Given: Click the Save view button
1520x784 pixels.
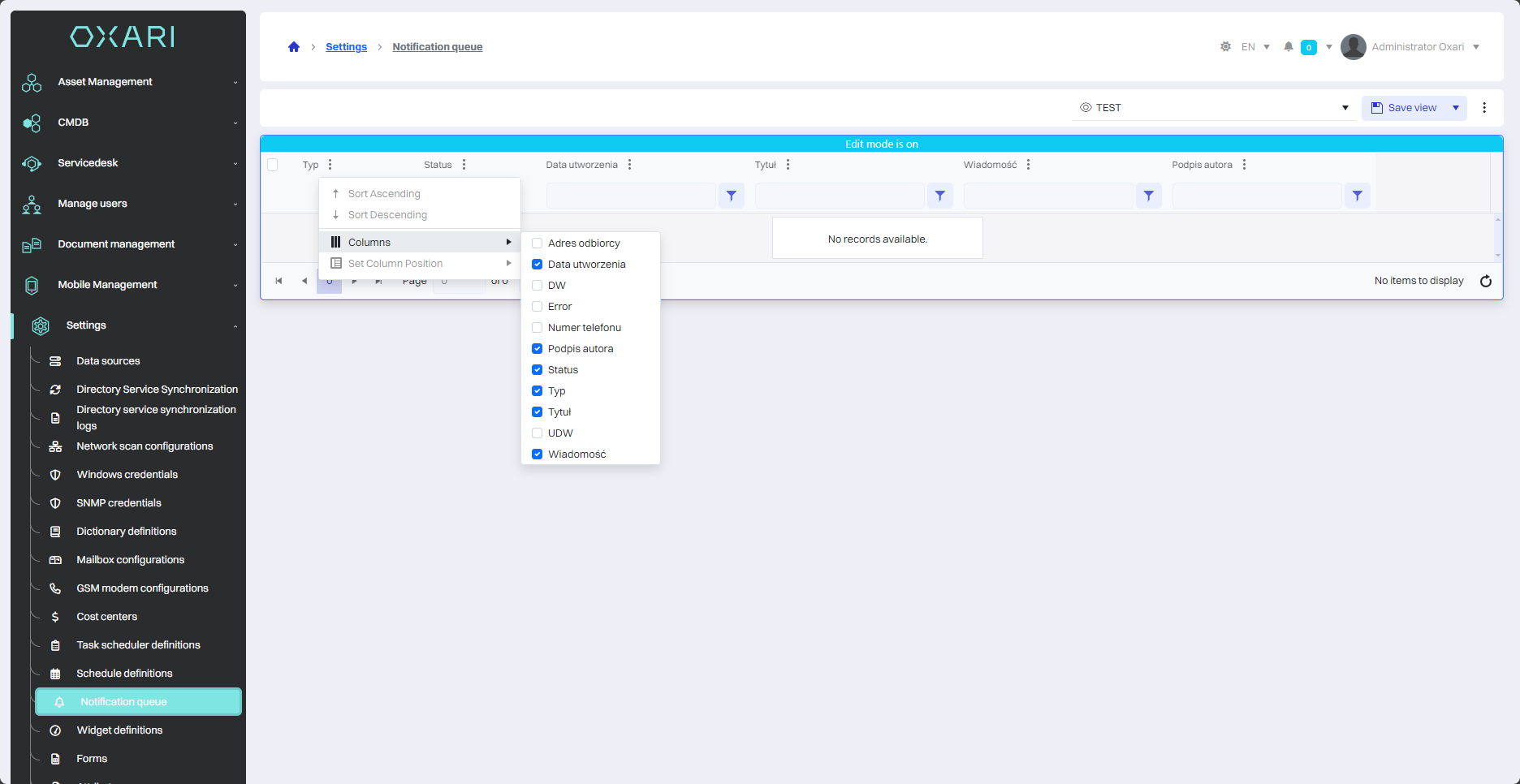Looking at the screenshot, I should 1405,108.
